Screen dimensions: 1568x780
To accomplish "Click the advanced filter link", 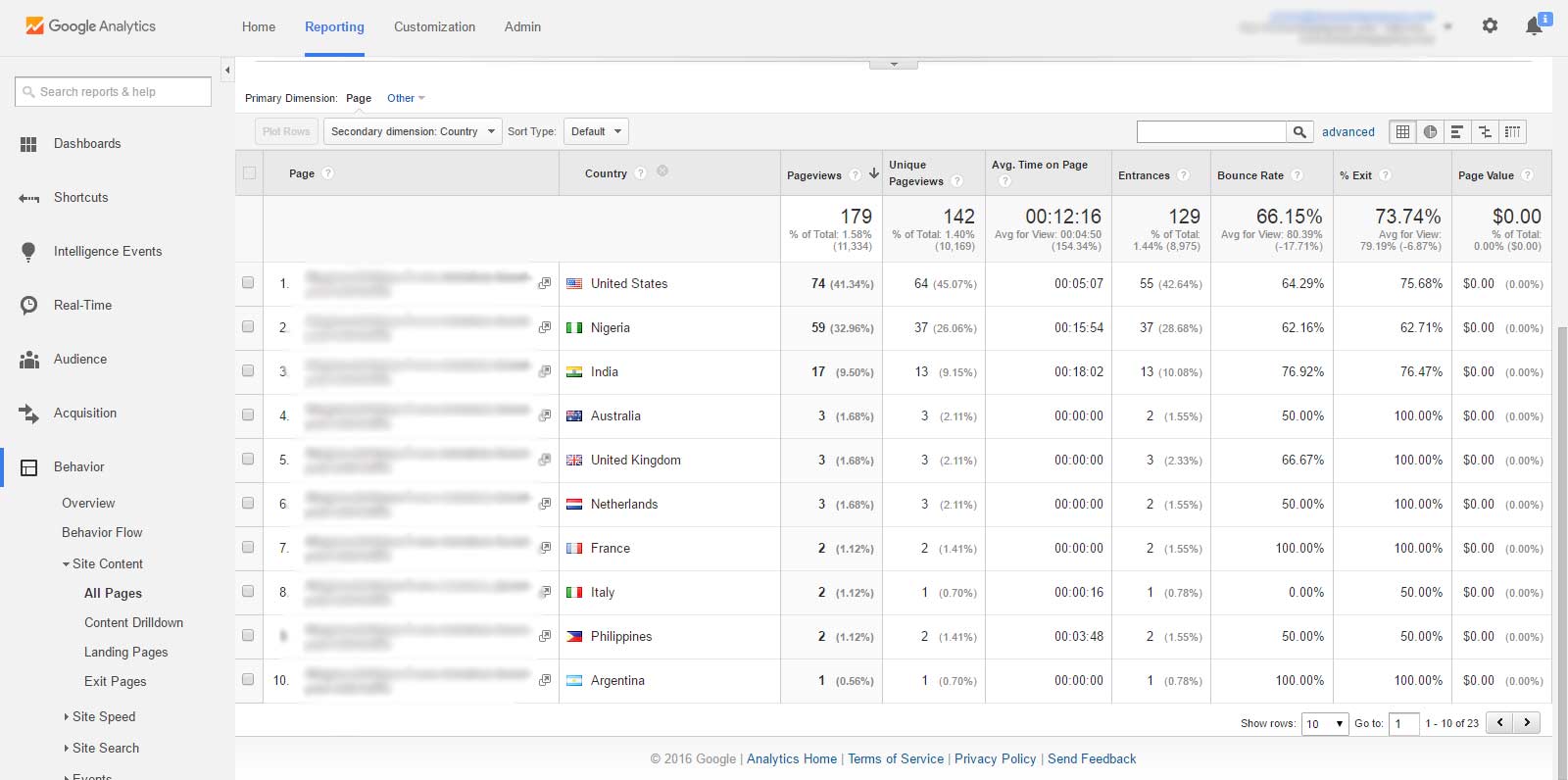I will coord(1348,131).
